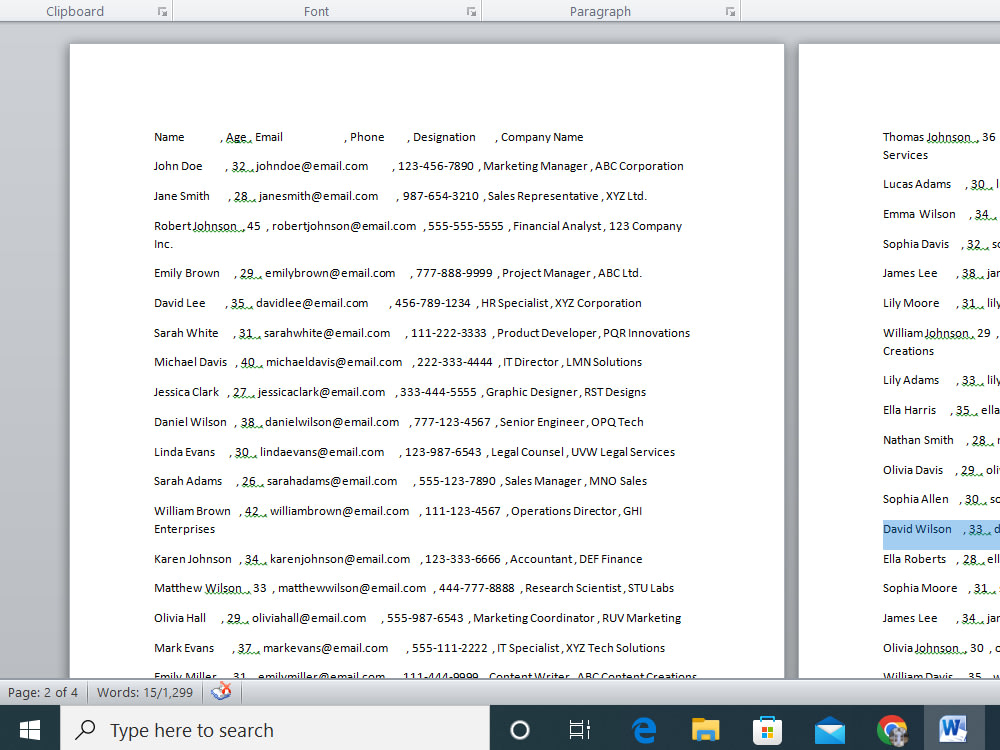This screenshot has width=1000, height=750.
Task: Click 'Ella Harris' on next page
Action: tap(909, 410)
